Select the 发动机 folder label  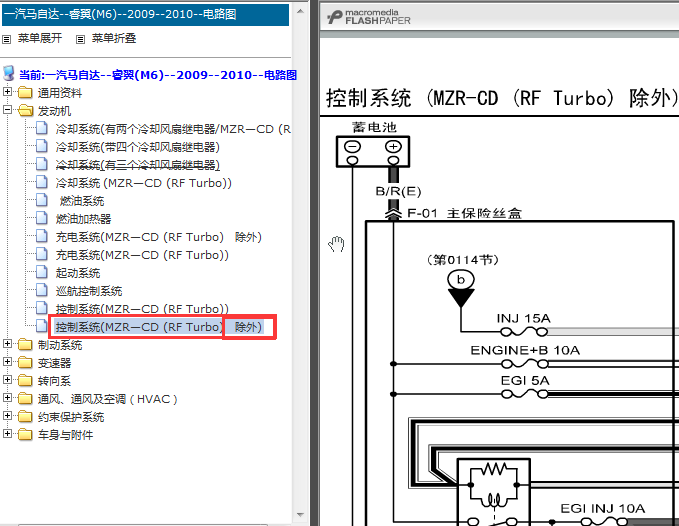pyautogui.click(x=54, y=111)
